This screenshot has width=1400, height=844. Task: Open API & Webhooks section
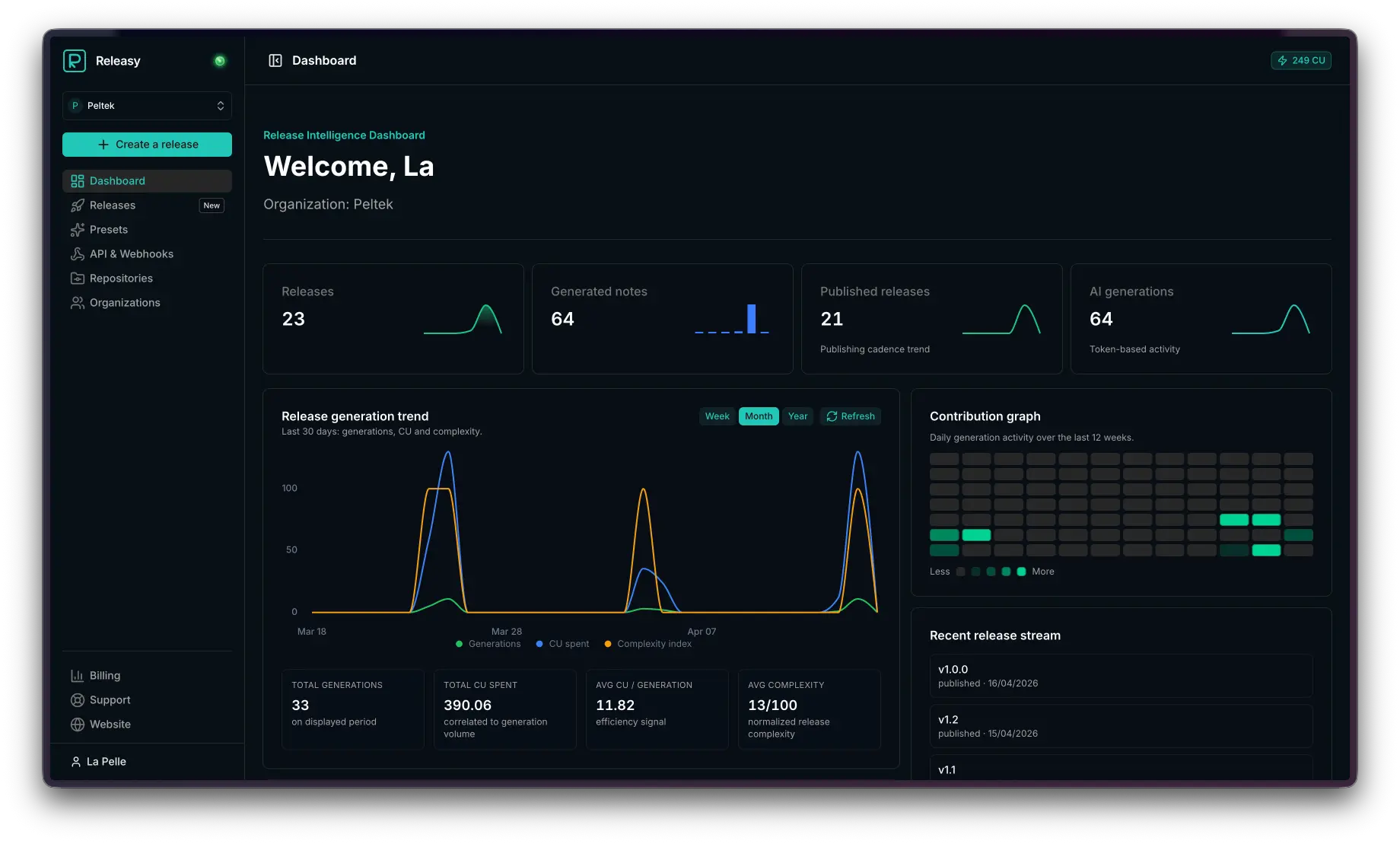click(147, 254)
